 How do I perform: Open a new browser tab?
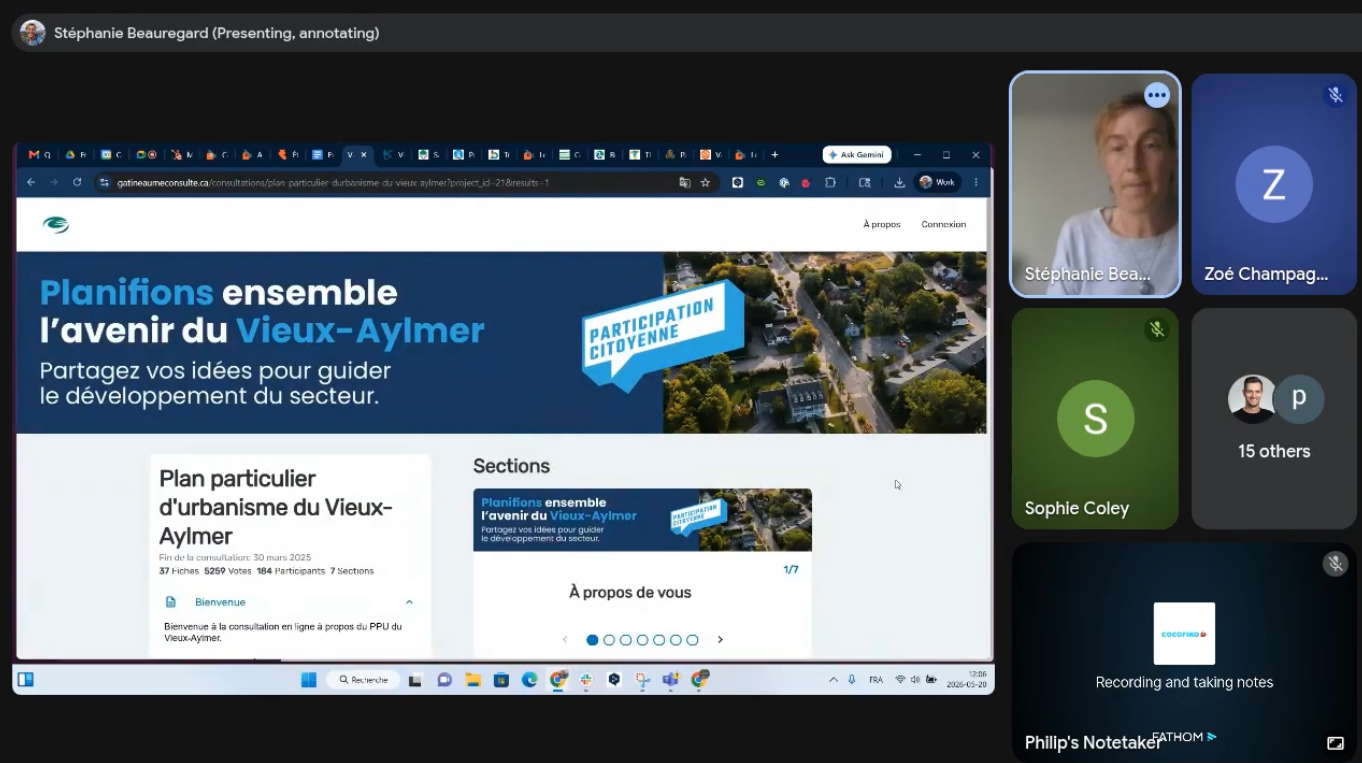point(775,155)
